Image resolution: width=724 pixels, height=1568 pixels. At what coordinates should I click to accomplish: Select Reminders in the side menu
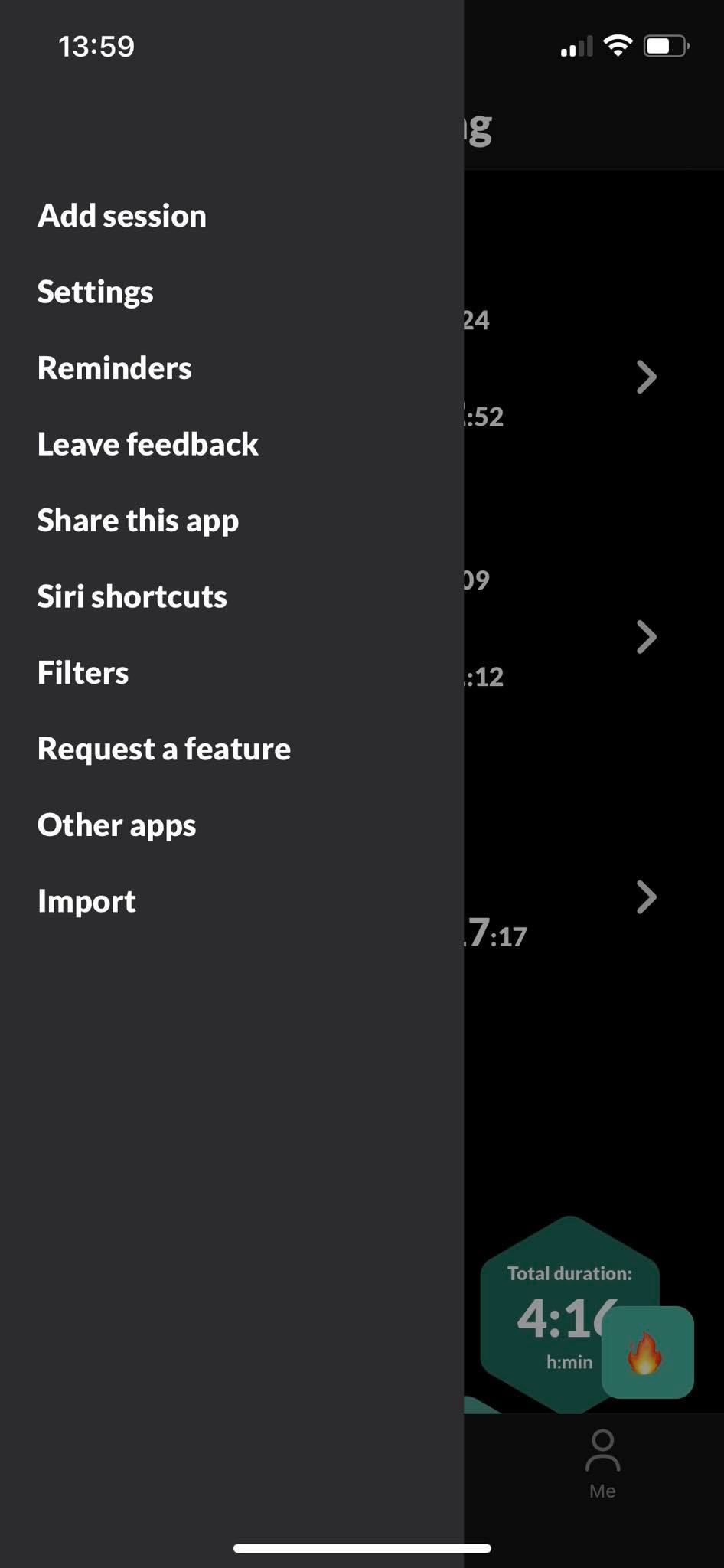click(114, 368)
